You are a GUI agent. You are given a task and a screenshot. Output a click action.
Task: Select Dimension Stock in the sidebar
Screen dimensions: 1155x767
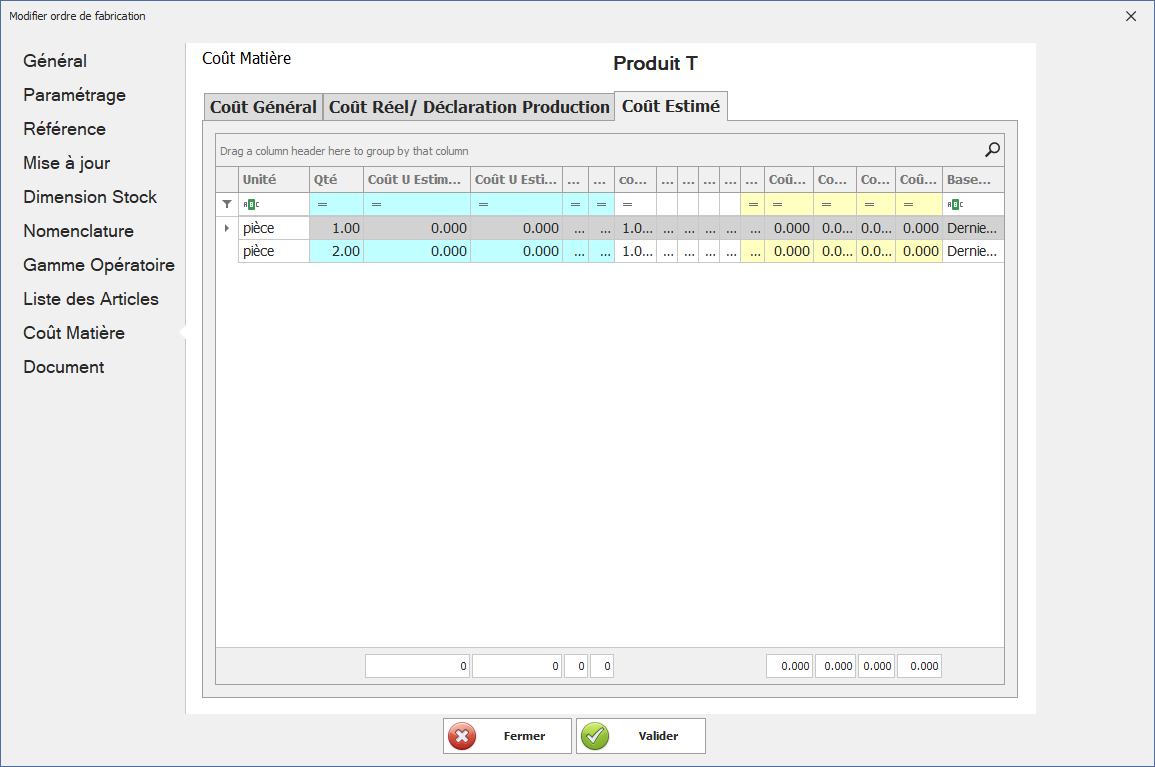(90, 197)
